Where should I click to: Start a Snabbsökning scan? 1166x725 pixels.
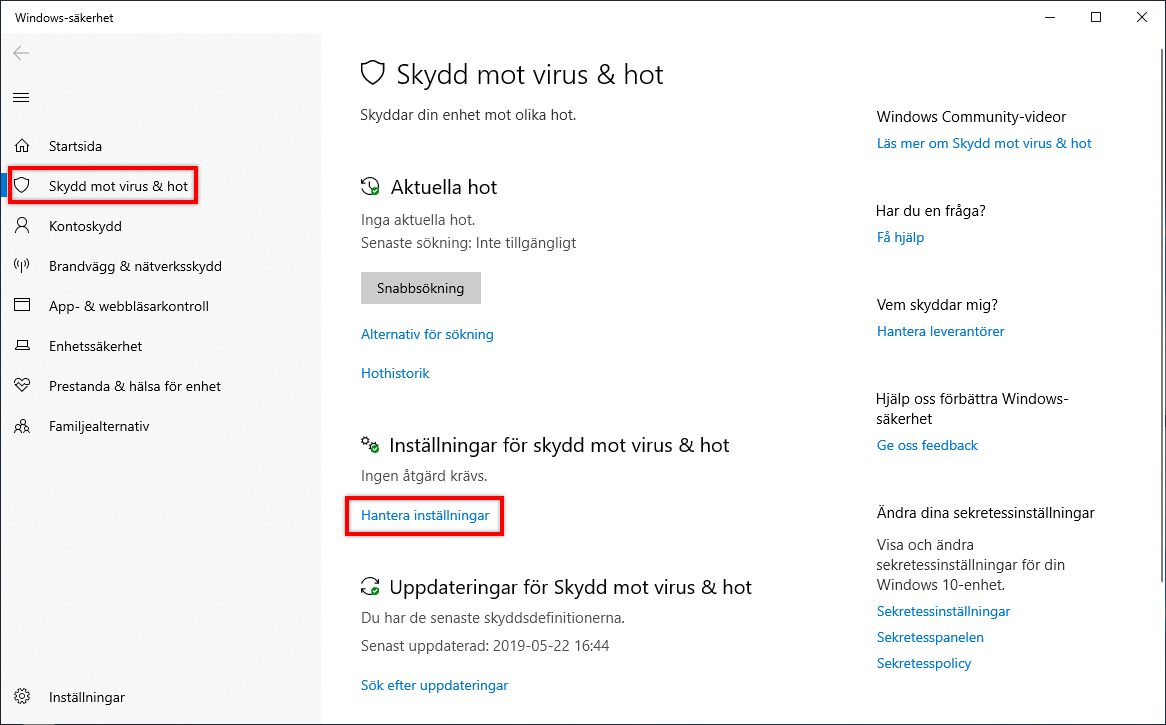pyautogui.click(x=420, y=288)
